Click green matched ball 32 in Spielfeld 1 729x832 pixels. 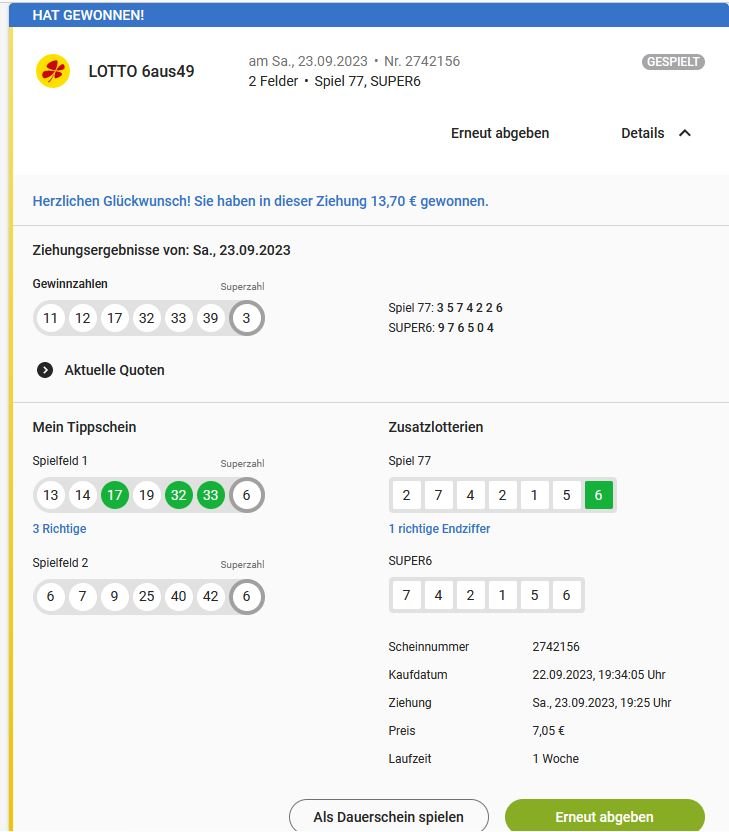pyautogui.click(x=179, y=495)
